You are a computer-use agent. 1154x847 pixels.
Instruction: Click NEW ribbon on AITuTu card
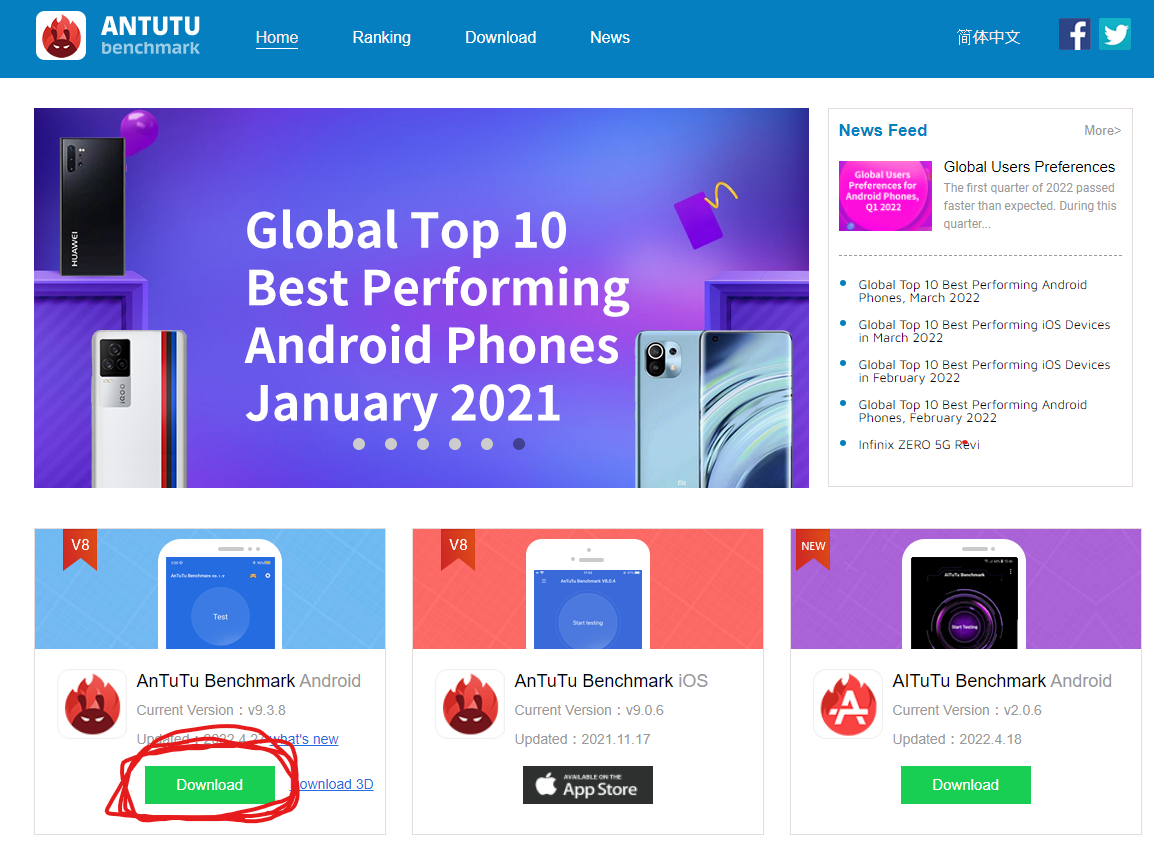coord(813,549)
